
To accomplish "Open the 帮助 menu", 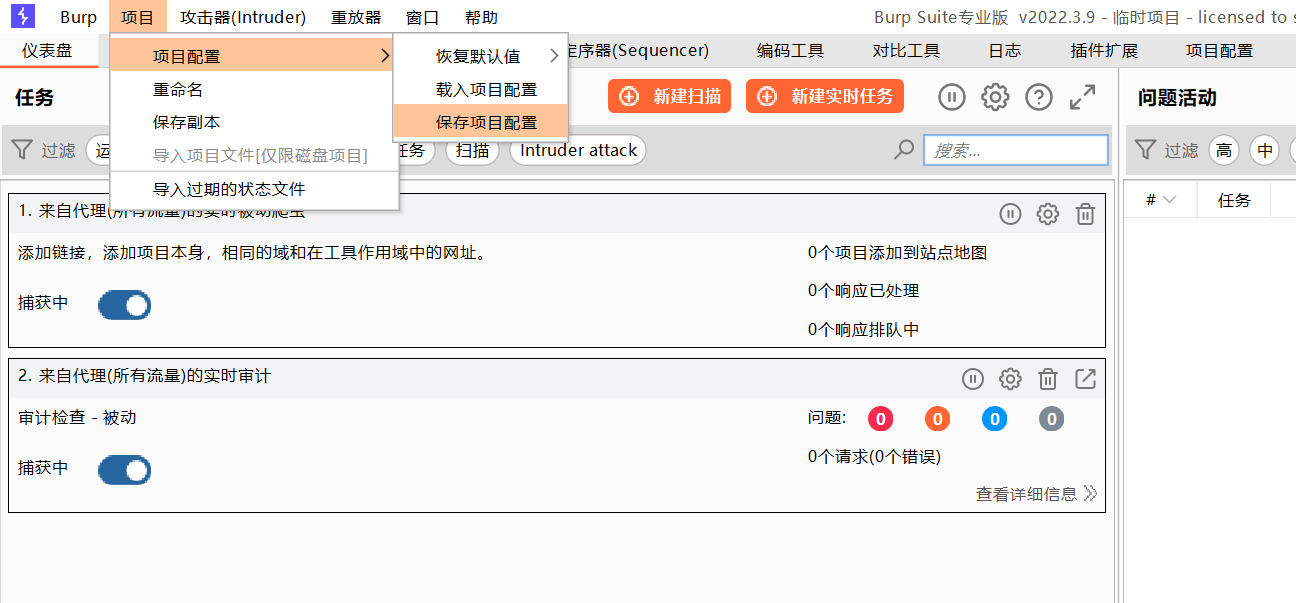I will [x=481, y=17].
